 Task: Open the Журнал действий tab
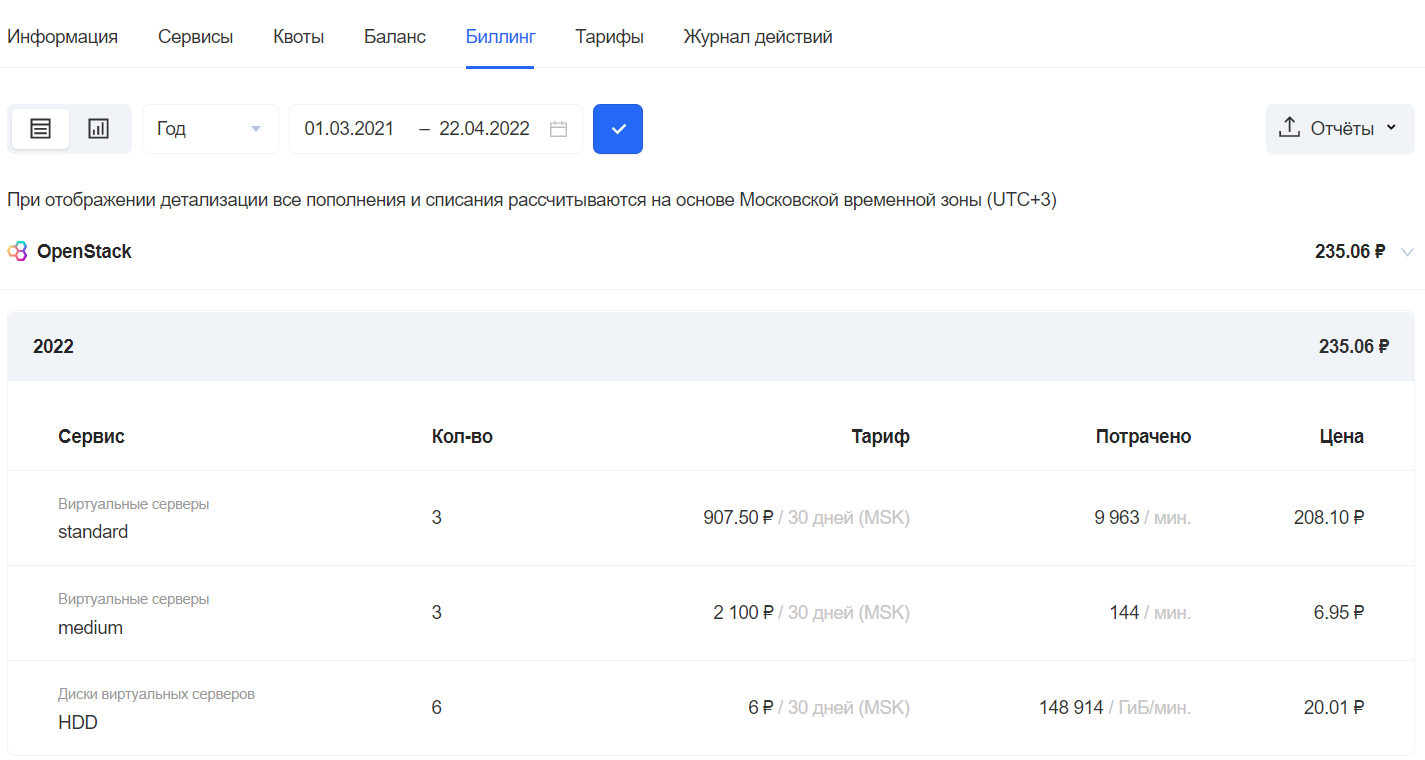(758, 37)
